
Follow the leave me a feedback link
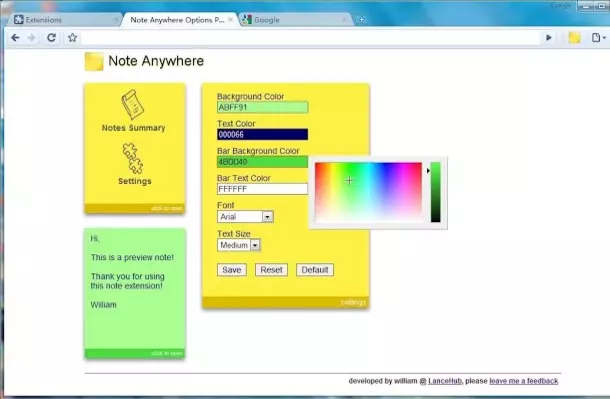(x=523, y=381)
